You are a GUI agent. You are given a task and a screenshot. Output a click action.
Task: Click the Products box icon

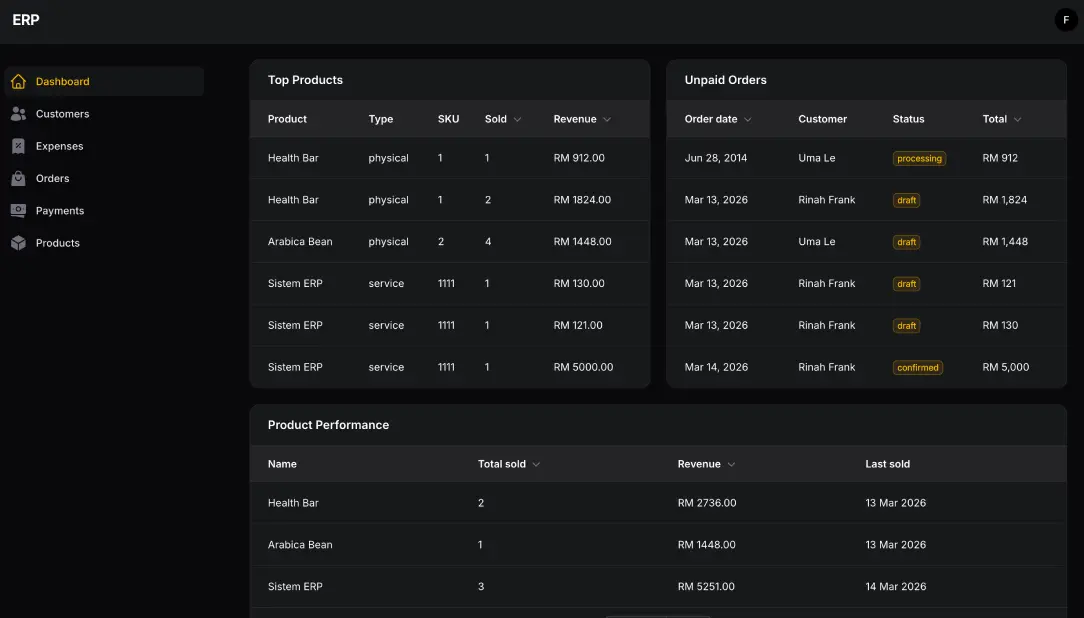coord(19,243)
